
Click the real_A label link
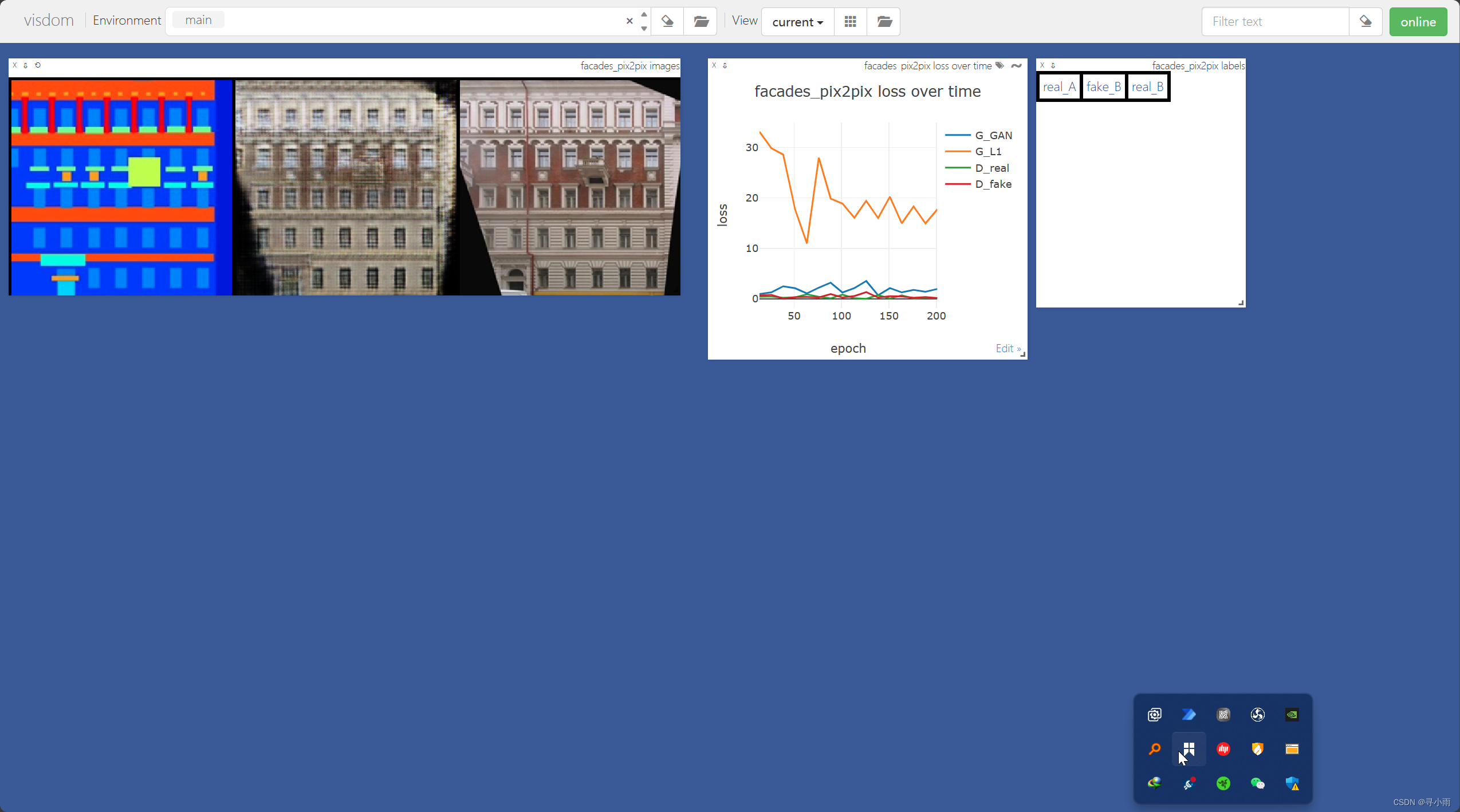point(1058,87)
